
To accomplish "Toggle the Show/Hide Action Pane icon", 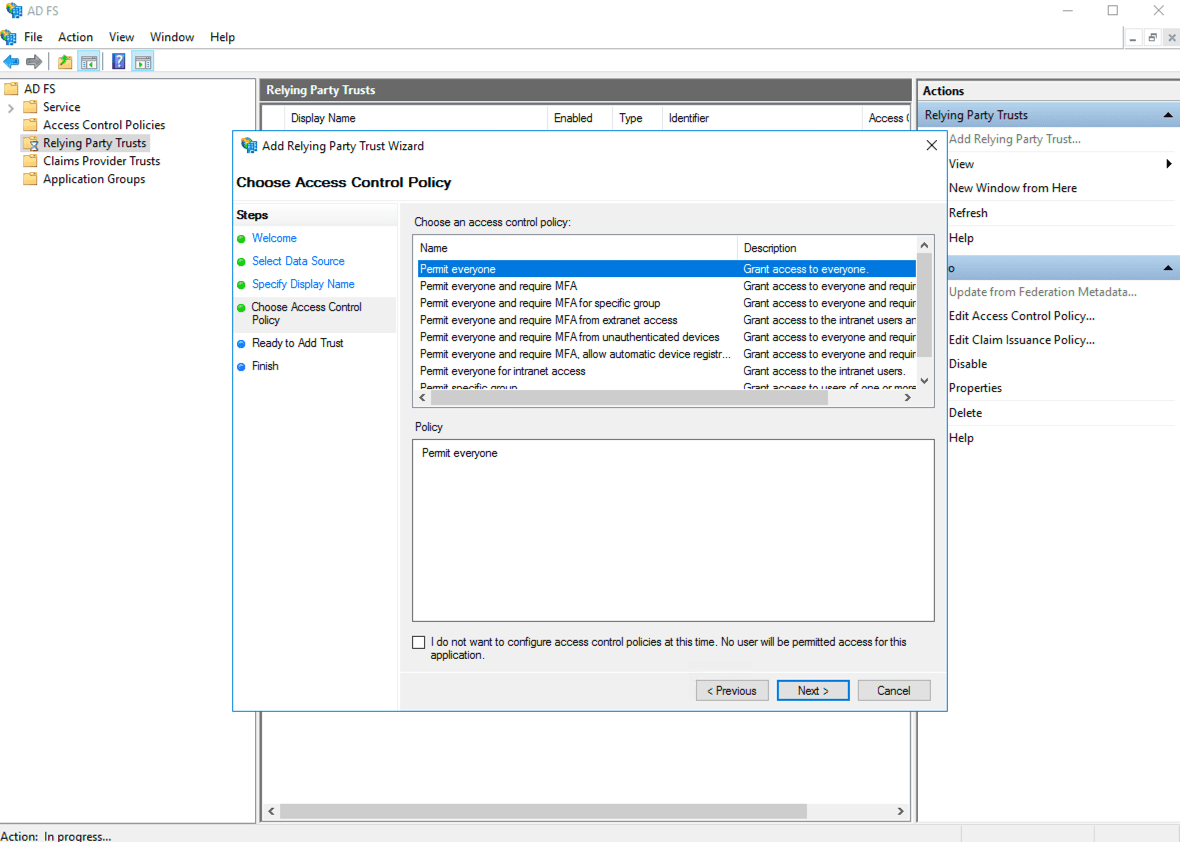I will coord(142,61).
